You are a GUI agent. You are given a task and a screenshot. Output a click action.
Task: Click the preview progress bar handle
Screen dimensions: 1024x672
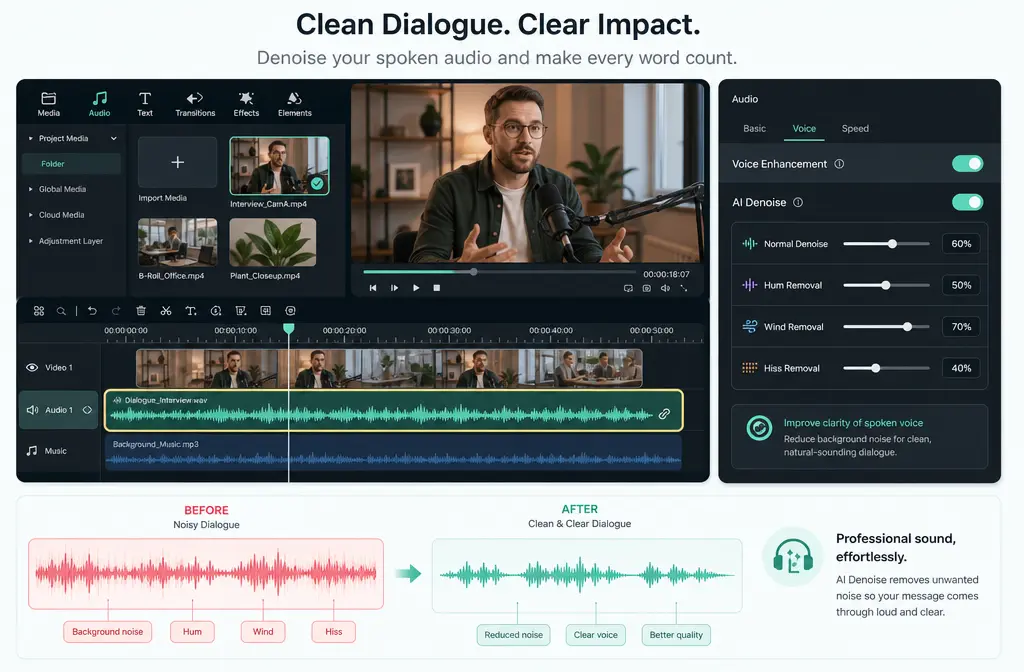[473, 272]
